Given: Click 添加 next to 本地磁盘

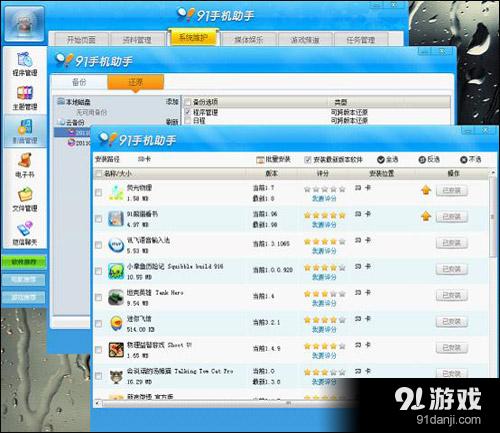Looking at the screenshot, I should 172,101.
